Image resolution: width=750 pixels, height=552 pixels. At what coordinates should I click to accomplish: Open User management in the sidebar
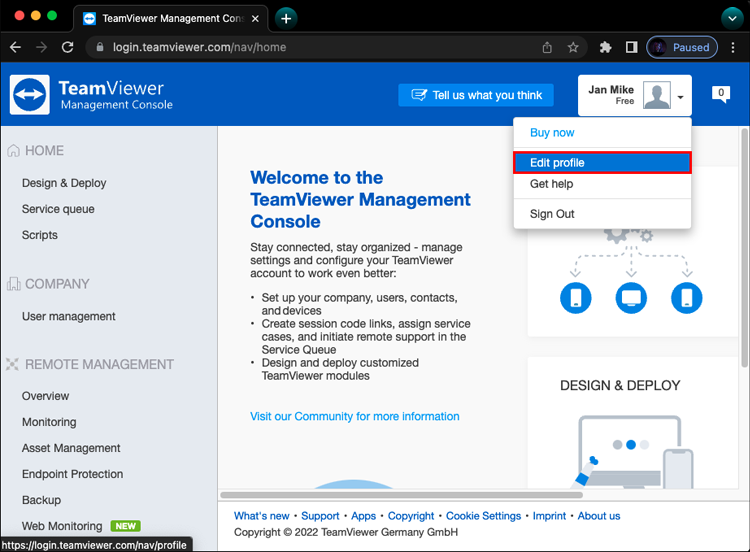69,316
